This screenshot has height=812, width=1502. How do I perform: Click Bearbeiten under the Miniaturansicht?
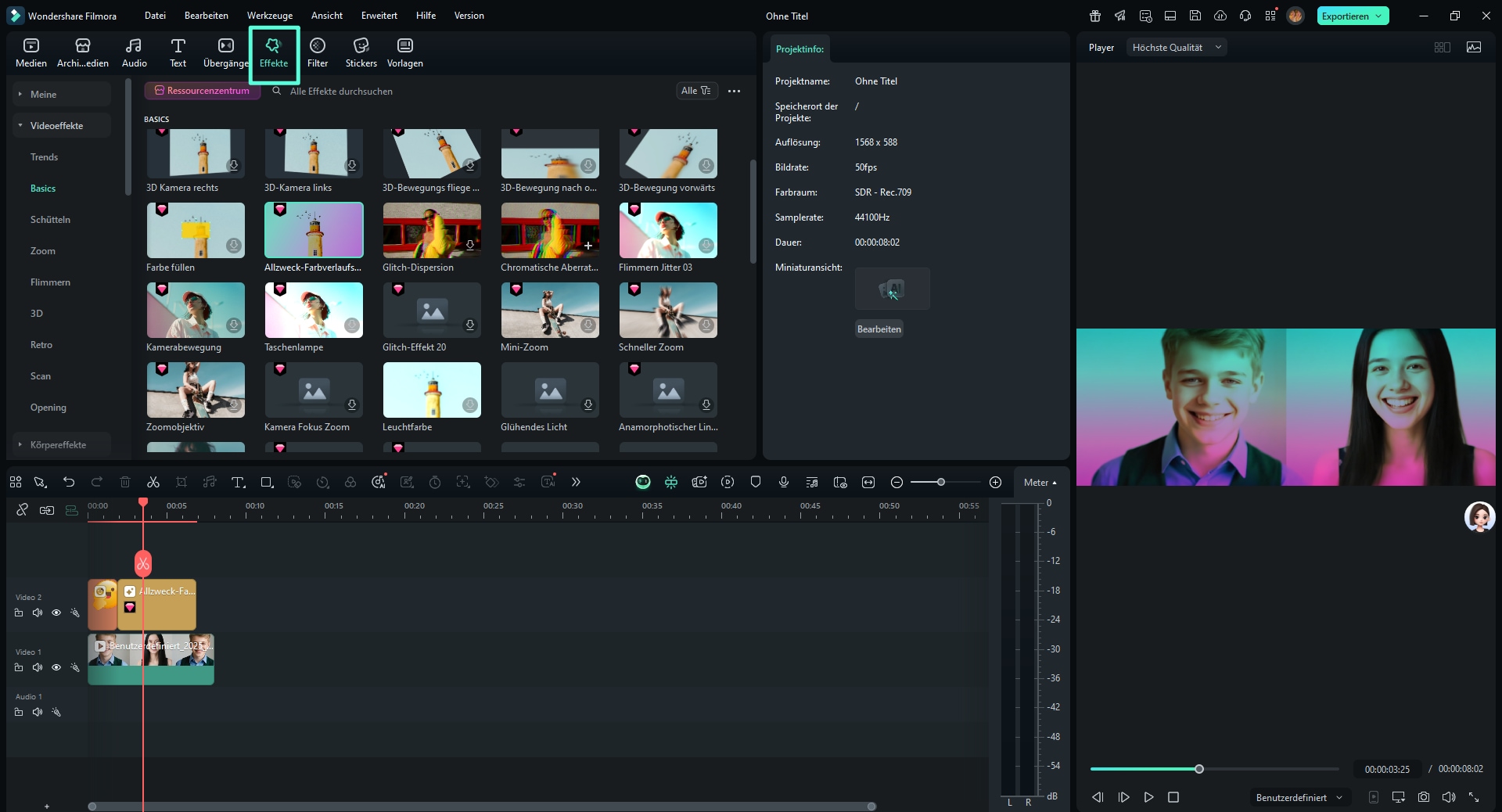click(879, 329)
